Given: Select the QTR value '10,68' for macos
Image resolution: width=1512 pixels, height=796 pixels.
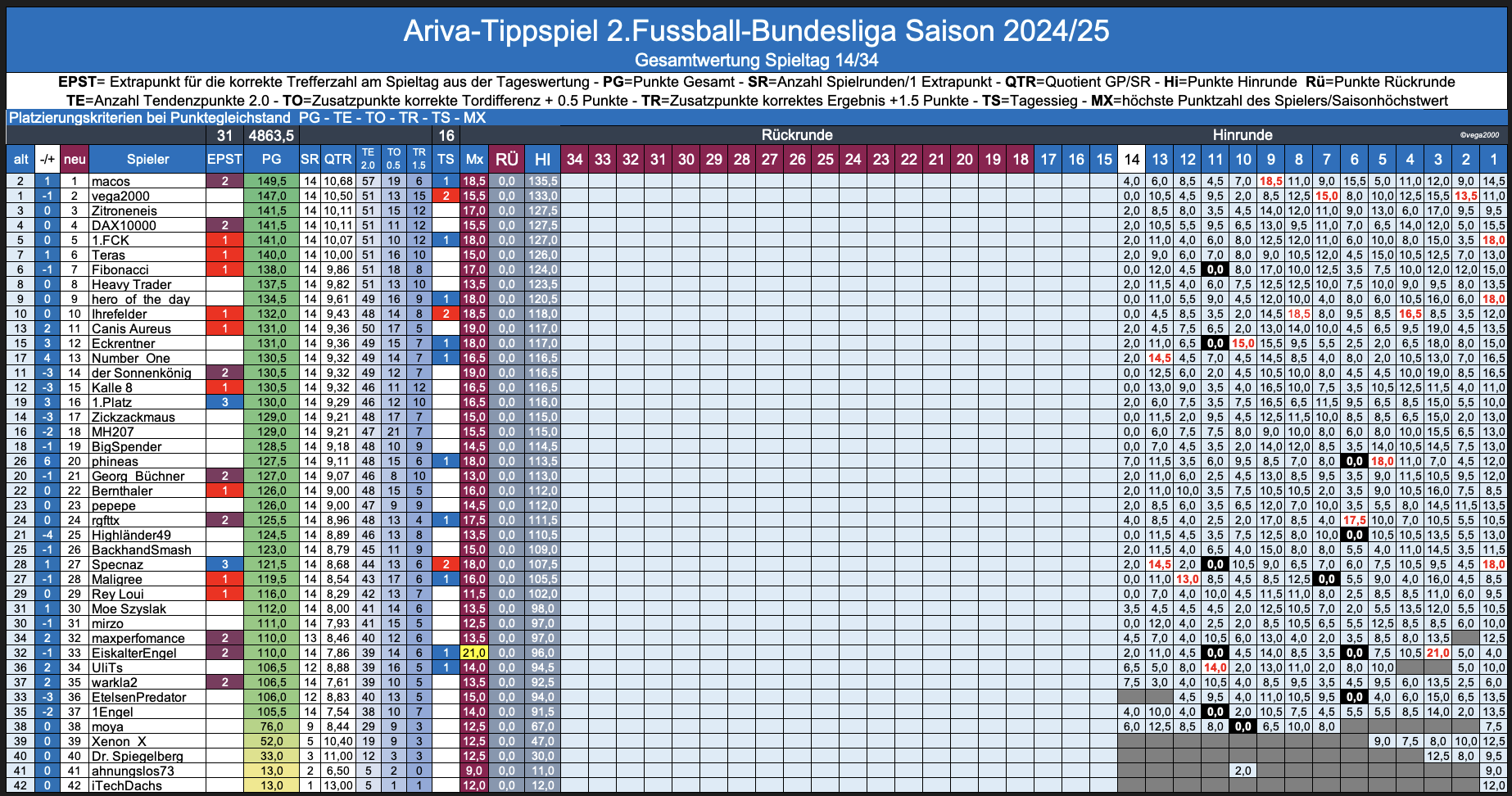Looking at the screenshot, I should coord(337,181).
